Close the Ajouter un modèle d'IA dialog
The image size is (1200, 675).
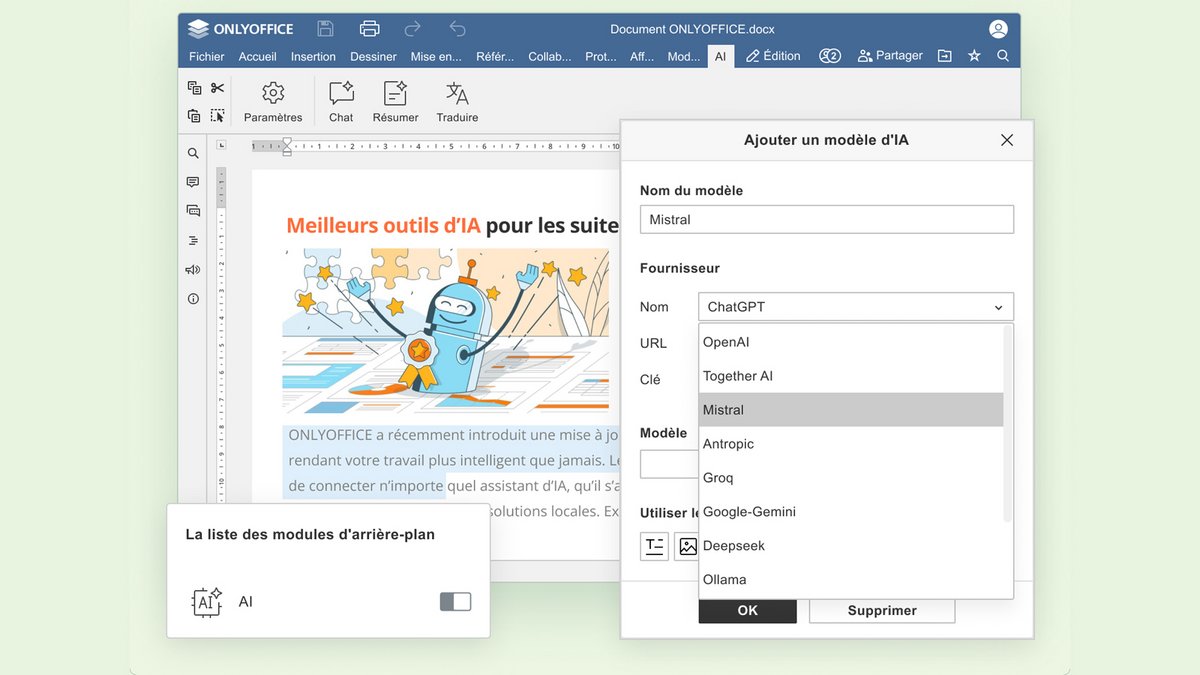tap(1007, 140)
